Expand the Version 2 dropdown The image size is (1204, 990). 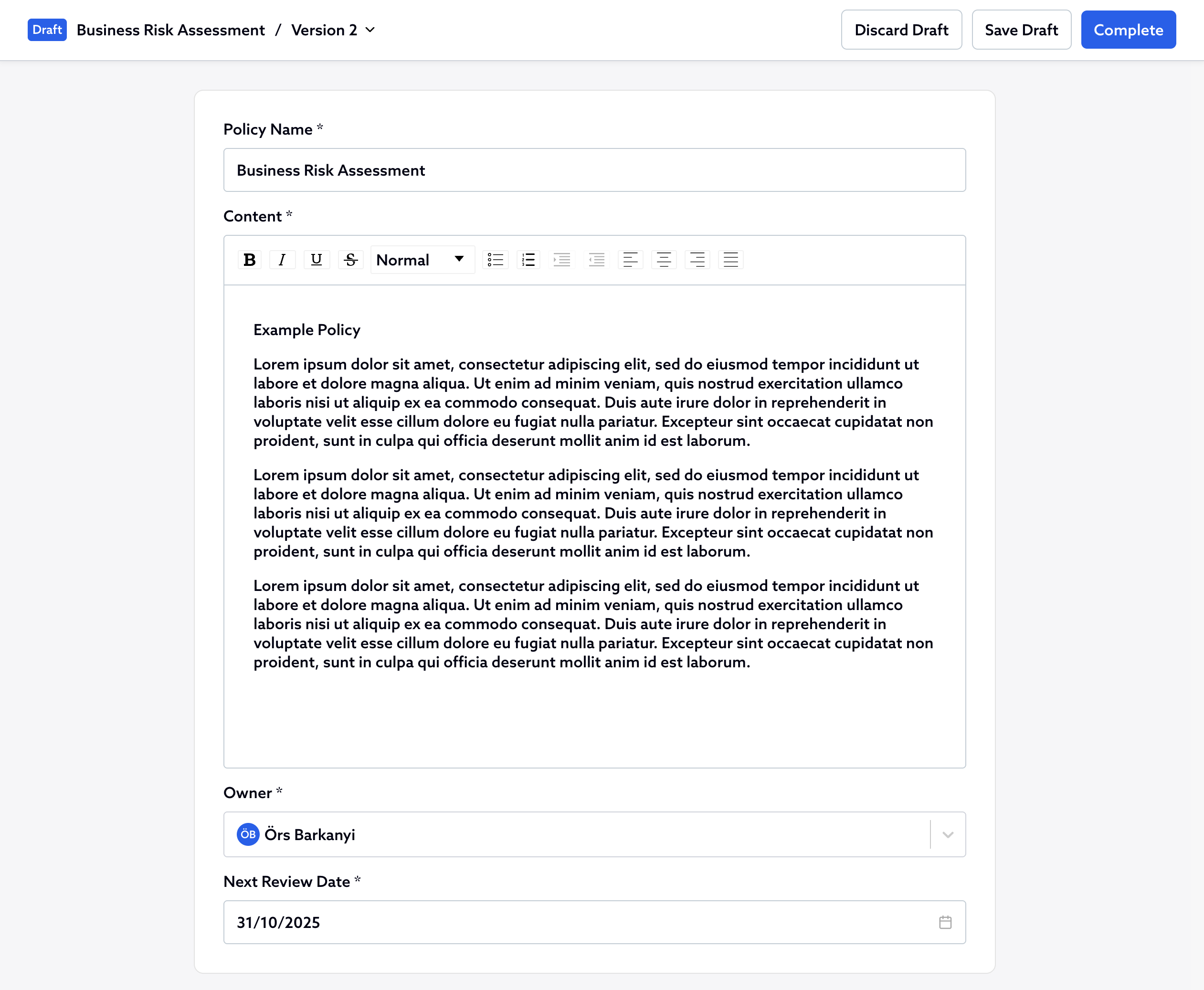pyautogui.click(x=370, y=30)
